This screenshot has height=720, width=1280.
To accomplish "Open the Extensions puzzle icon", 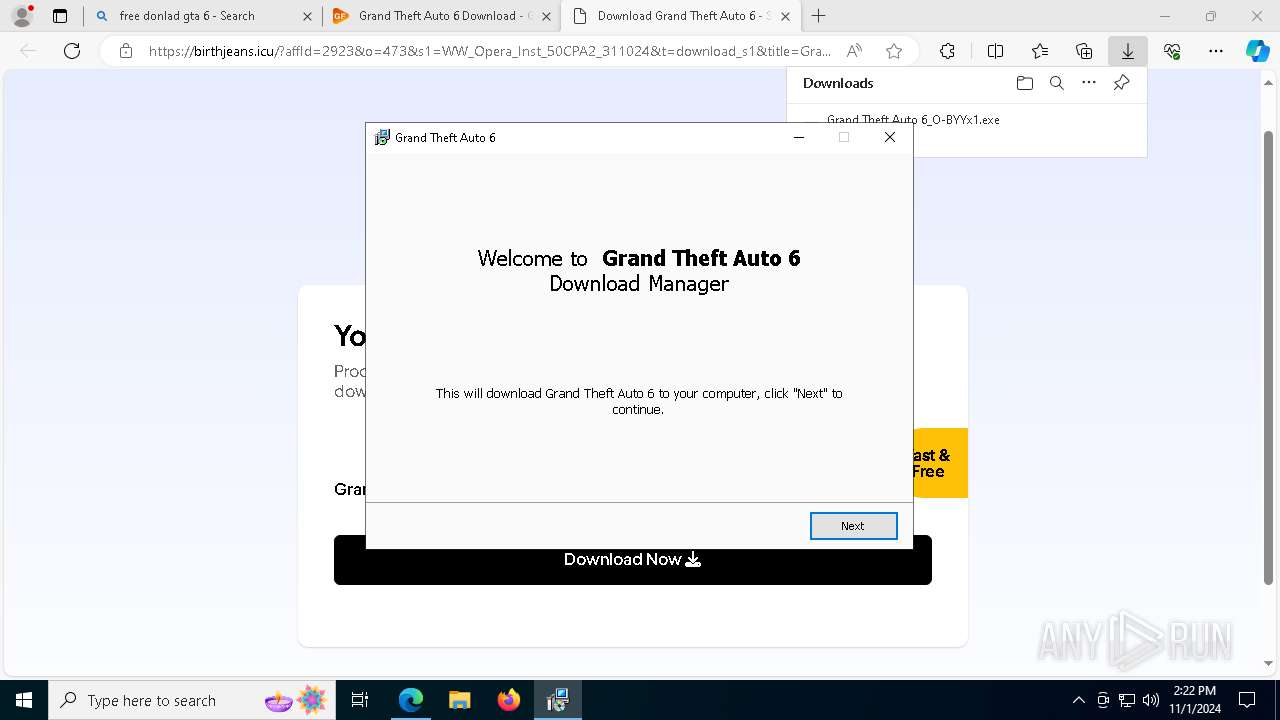I will tap(947, 51).
